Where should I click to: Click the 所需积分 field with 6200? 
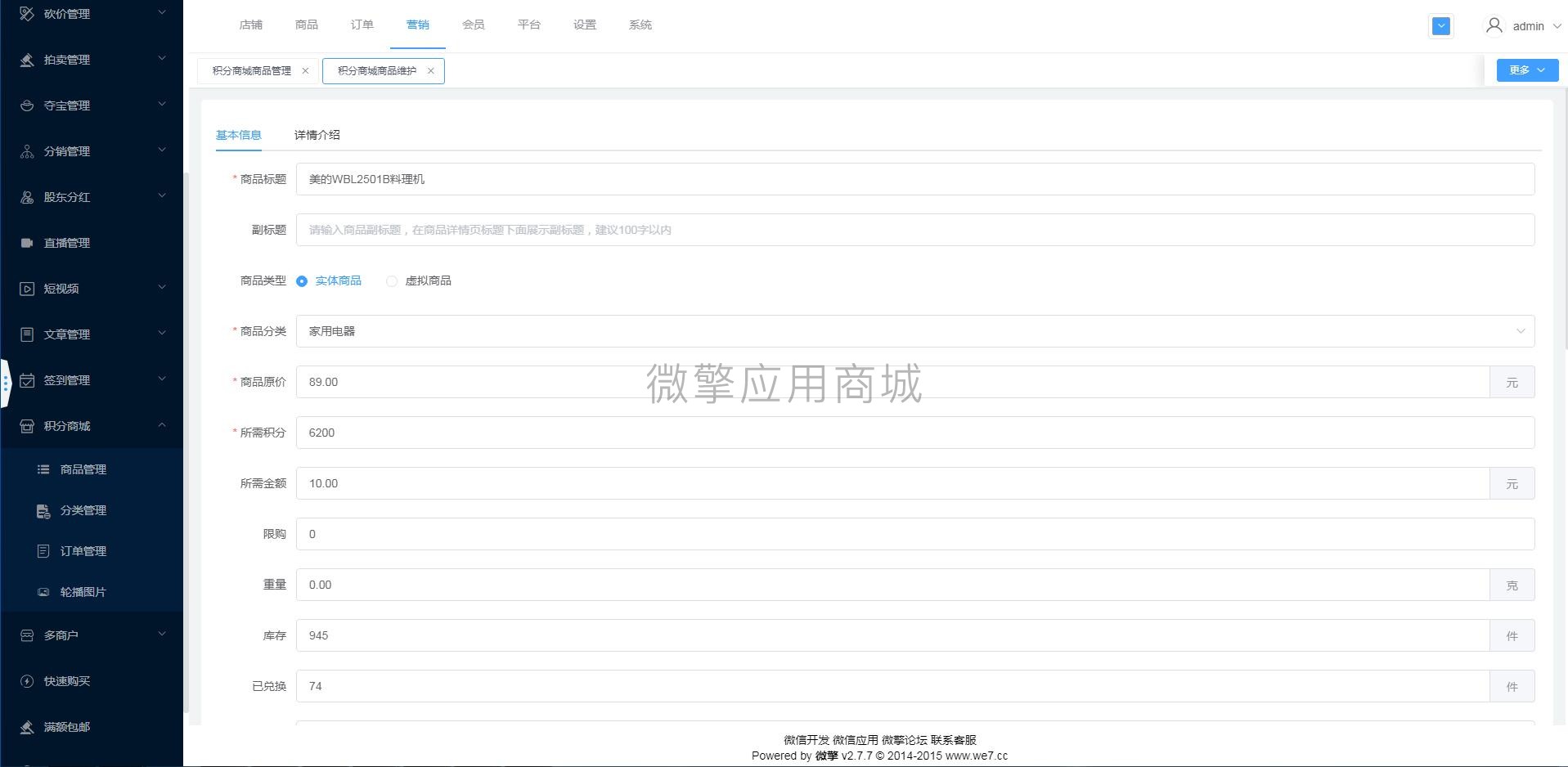[915, 433]
